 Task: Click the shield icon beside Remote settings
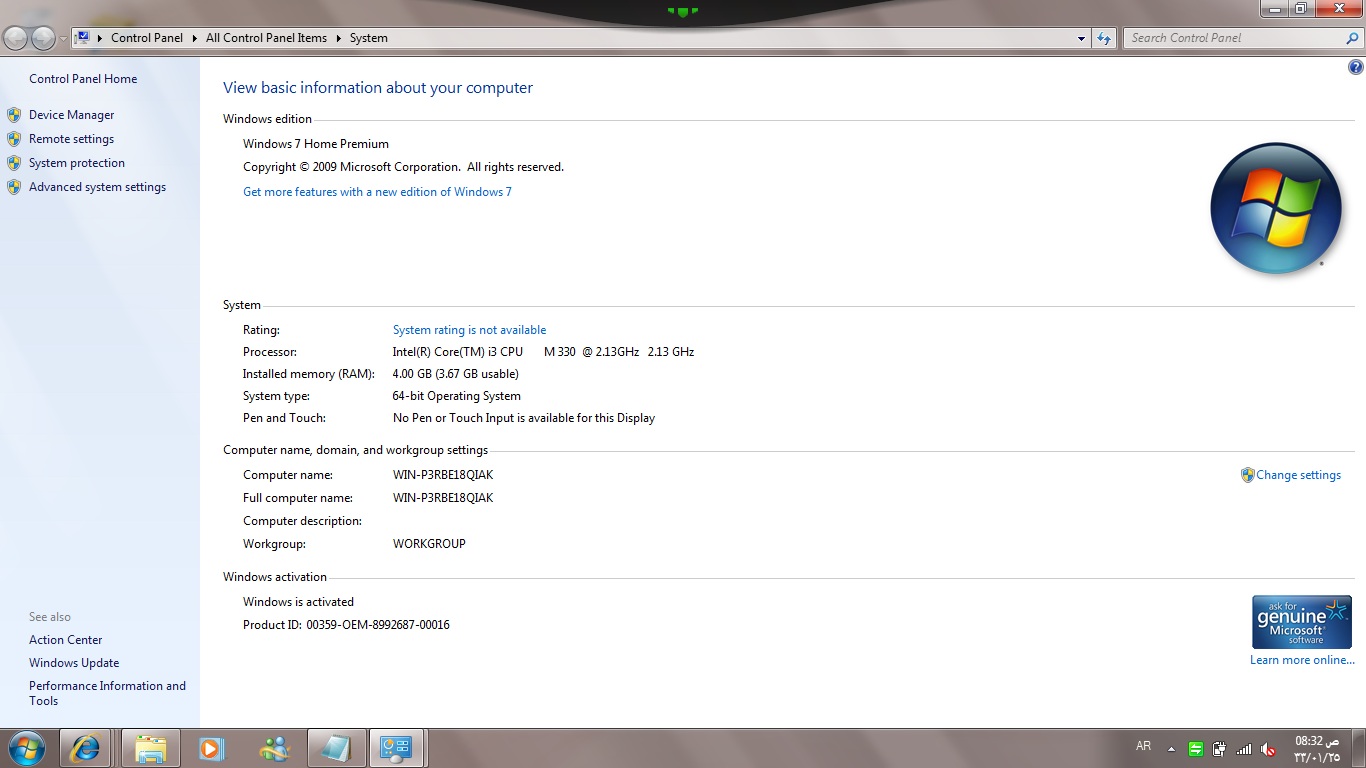[x=14, y=139]
